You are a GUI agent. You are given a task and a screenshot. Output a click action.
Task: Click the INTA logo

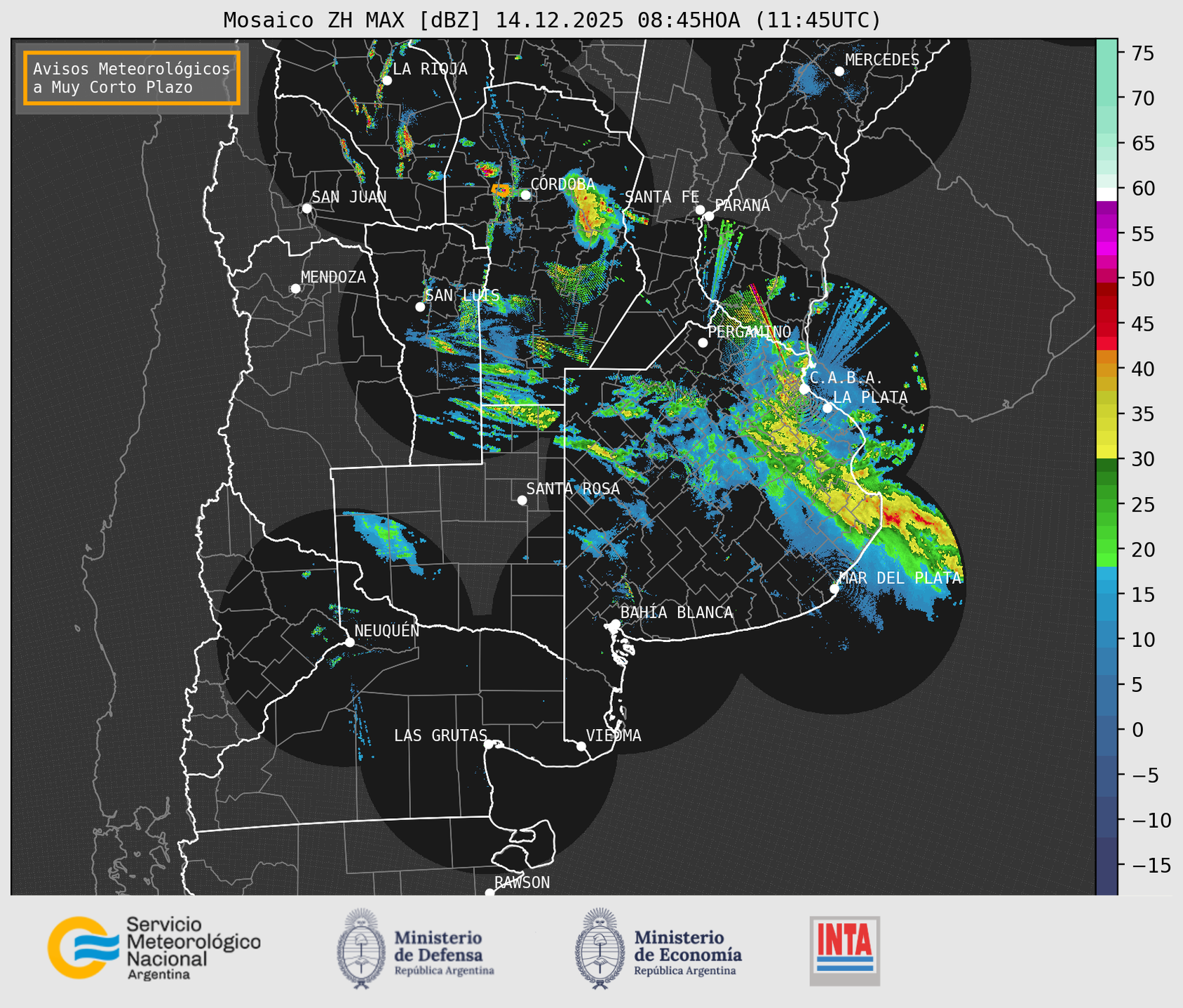pyautogui.click(x=844, y=951)
